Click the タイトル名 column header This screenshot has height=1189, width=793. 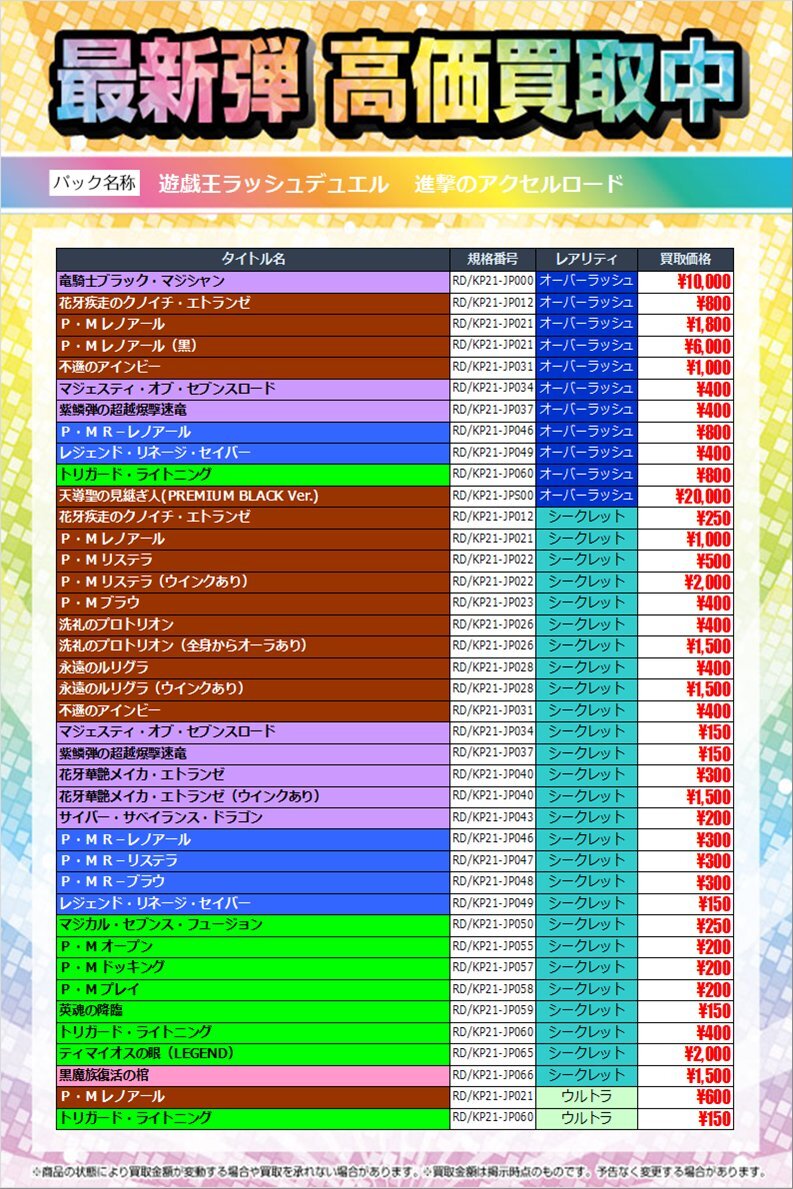[253, 259]
